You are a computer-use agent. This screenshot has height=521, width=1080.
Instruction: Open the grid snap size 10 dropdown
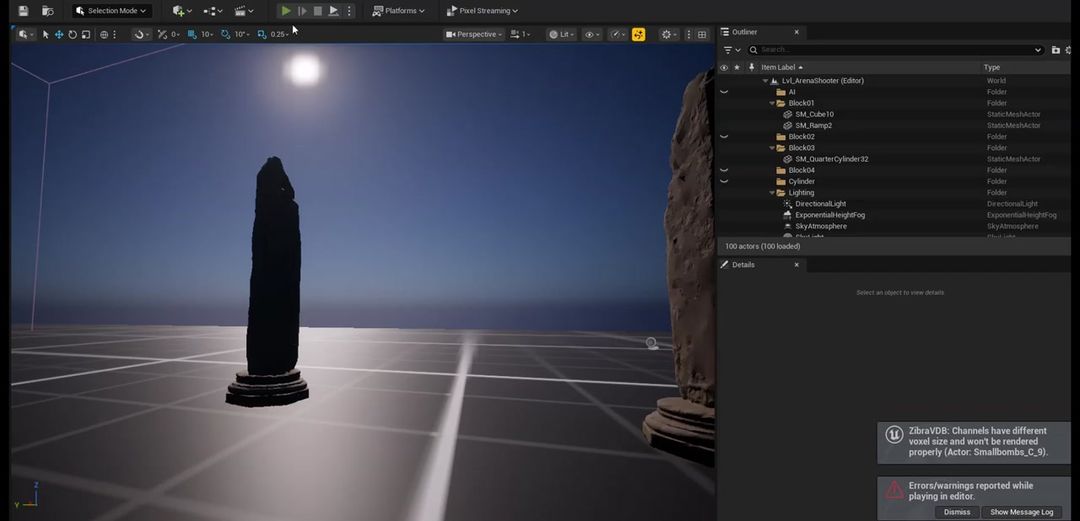point(207,34)
